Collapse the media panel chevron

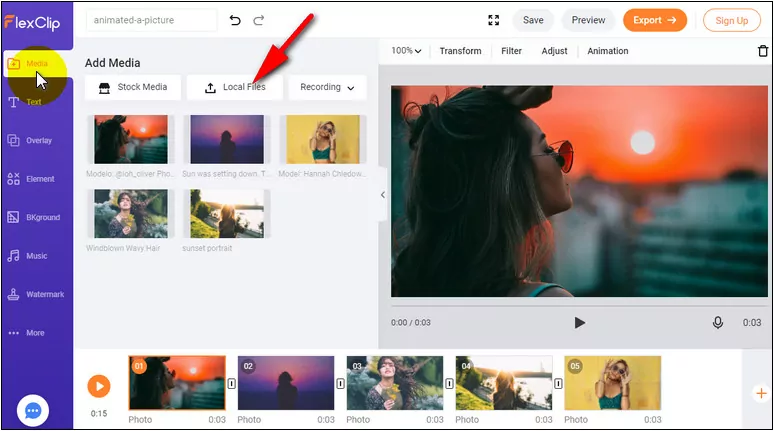[x=383, y=195]
